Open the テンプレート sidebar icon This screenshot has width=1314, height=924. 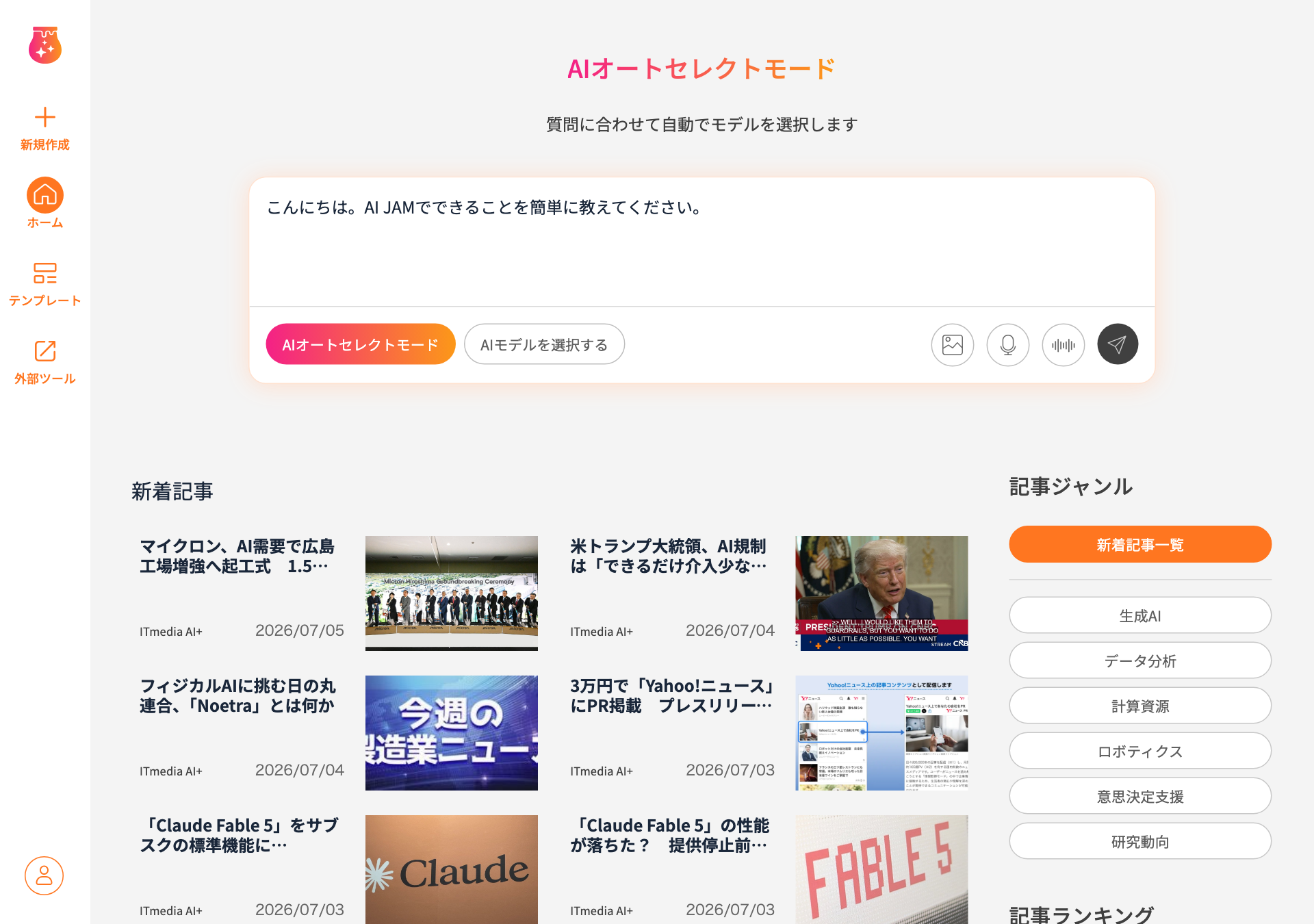[x=45, y=273]
